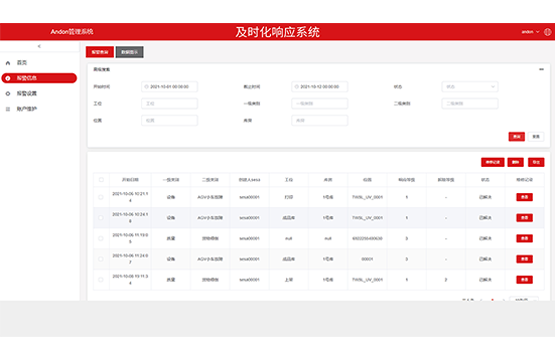
Task: Check the row with position 00001
Action: [x=101, y=259]
